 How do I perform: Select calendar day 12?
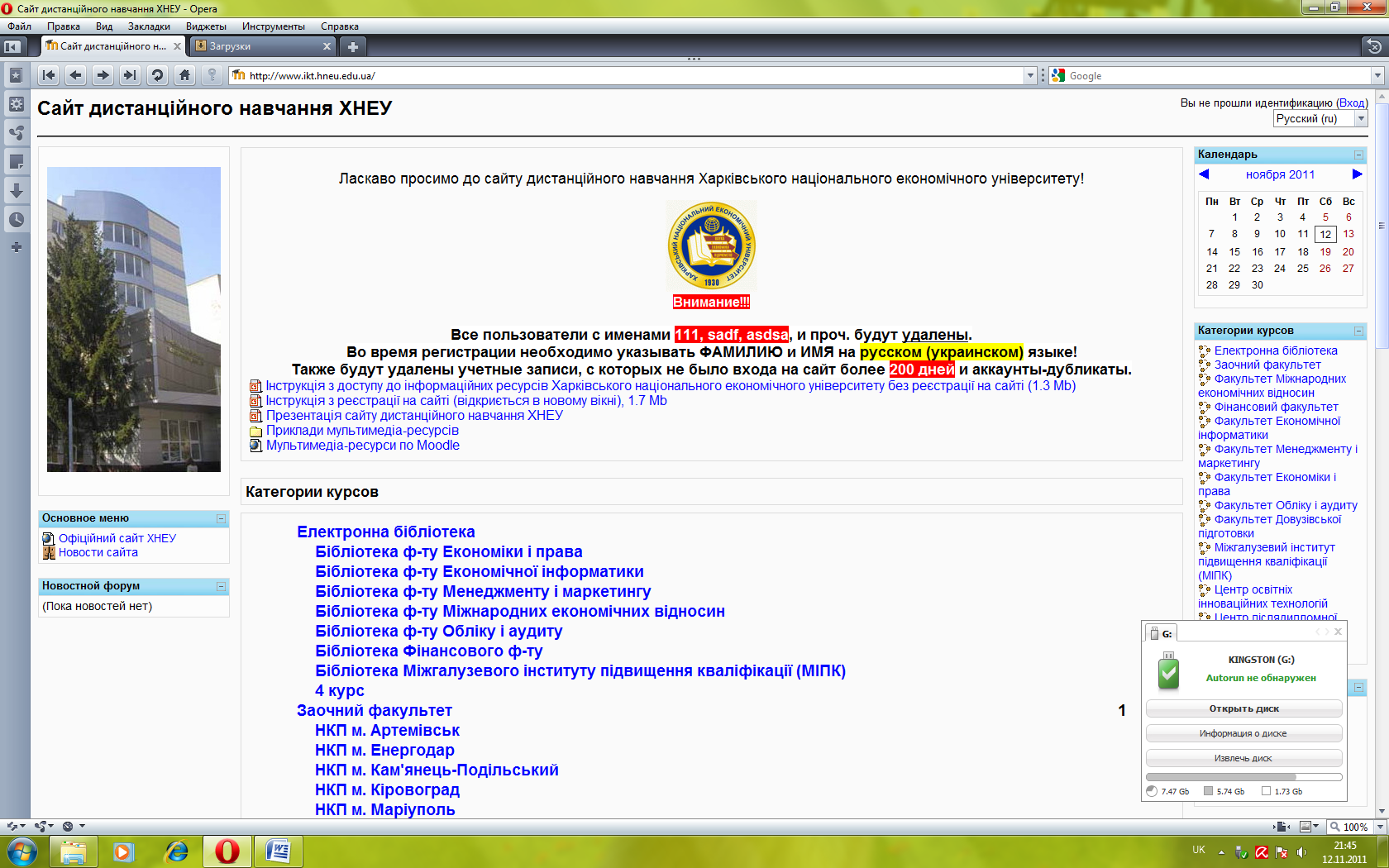(x=1325, y=235)
